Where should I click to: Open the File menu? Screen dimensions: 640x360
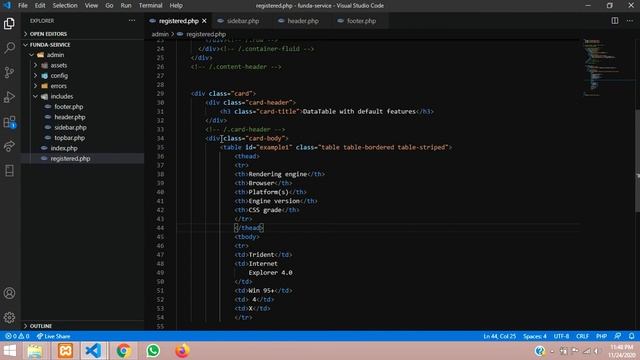pyautogui.click(x=23, y=6)
